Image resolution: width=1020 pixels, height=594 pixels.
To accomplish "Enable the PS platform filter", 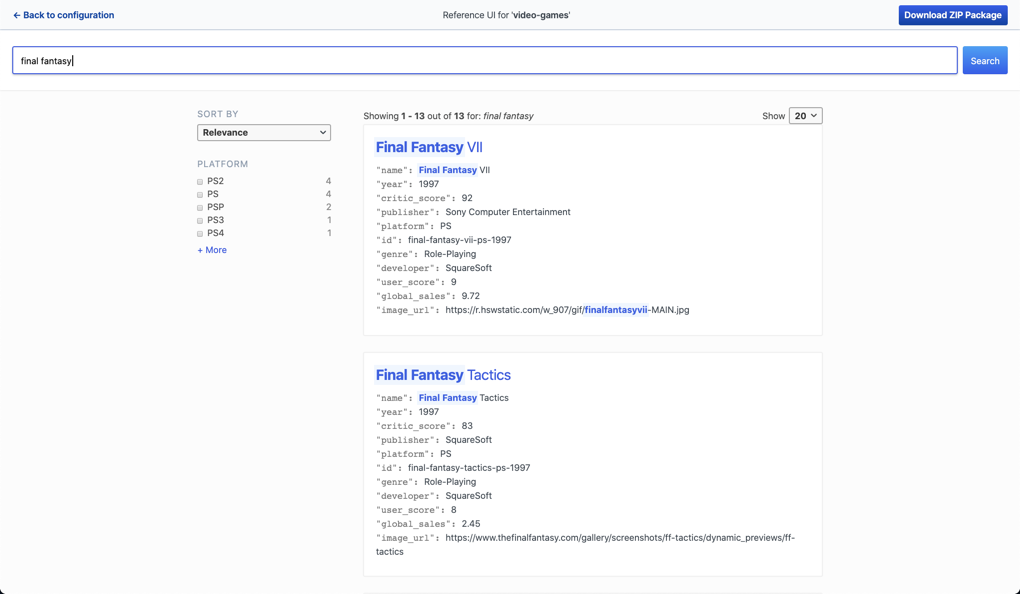I will coord(199,194).
